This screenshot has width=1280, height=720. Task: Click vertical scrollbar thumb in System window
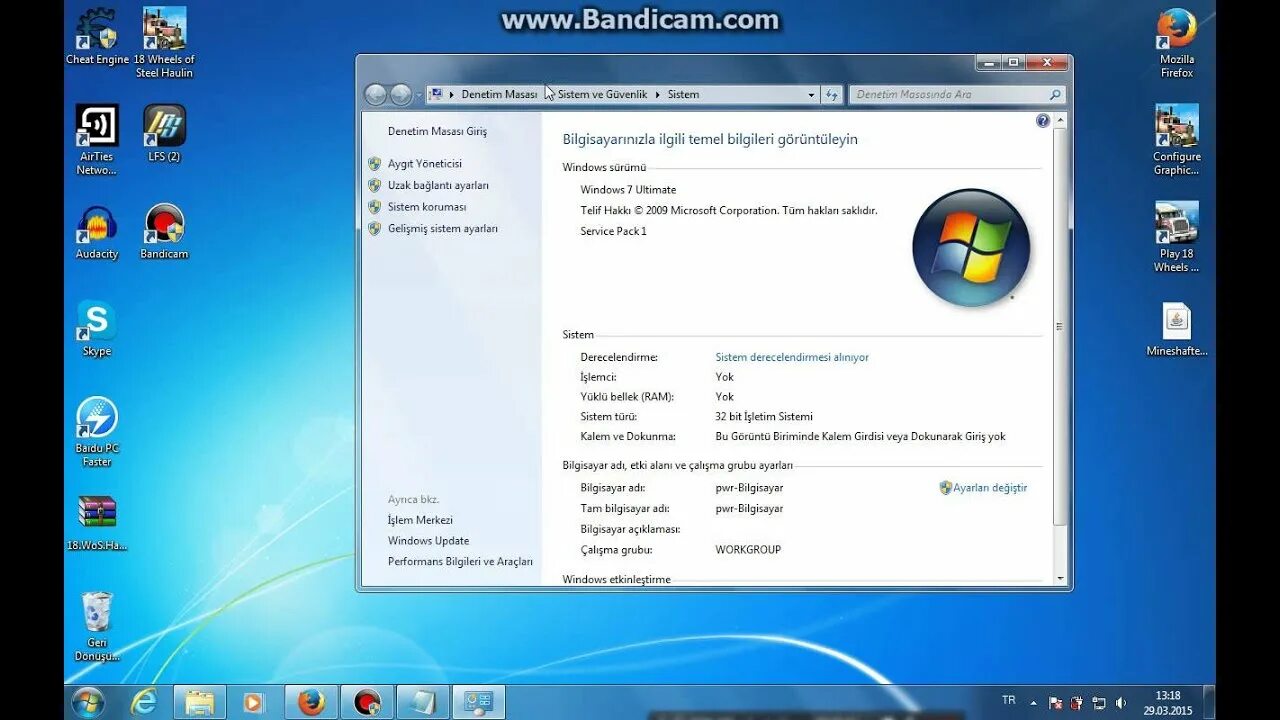[x=1060, y=326]
